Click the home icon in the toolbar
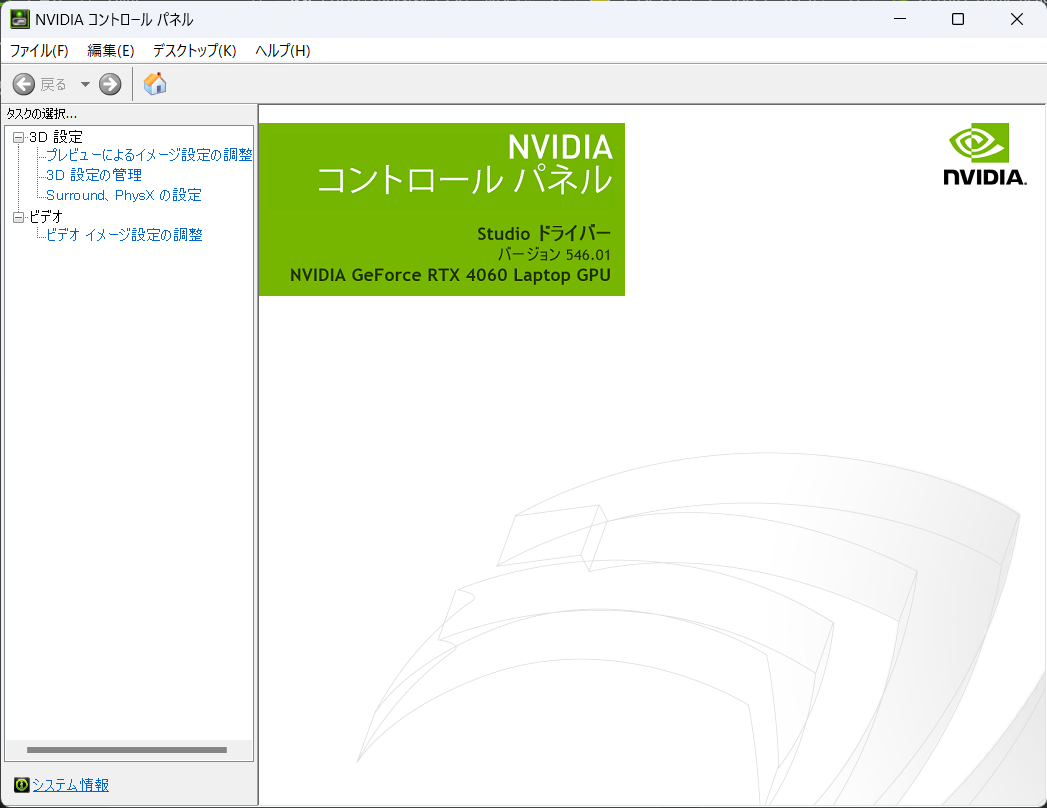The height and width of the screenshot is (808, 1047). 155,84
